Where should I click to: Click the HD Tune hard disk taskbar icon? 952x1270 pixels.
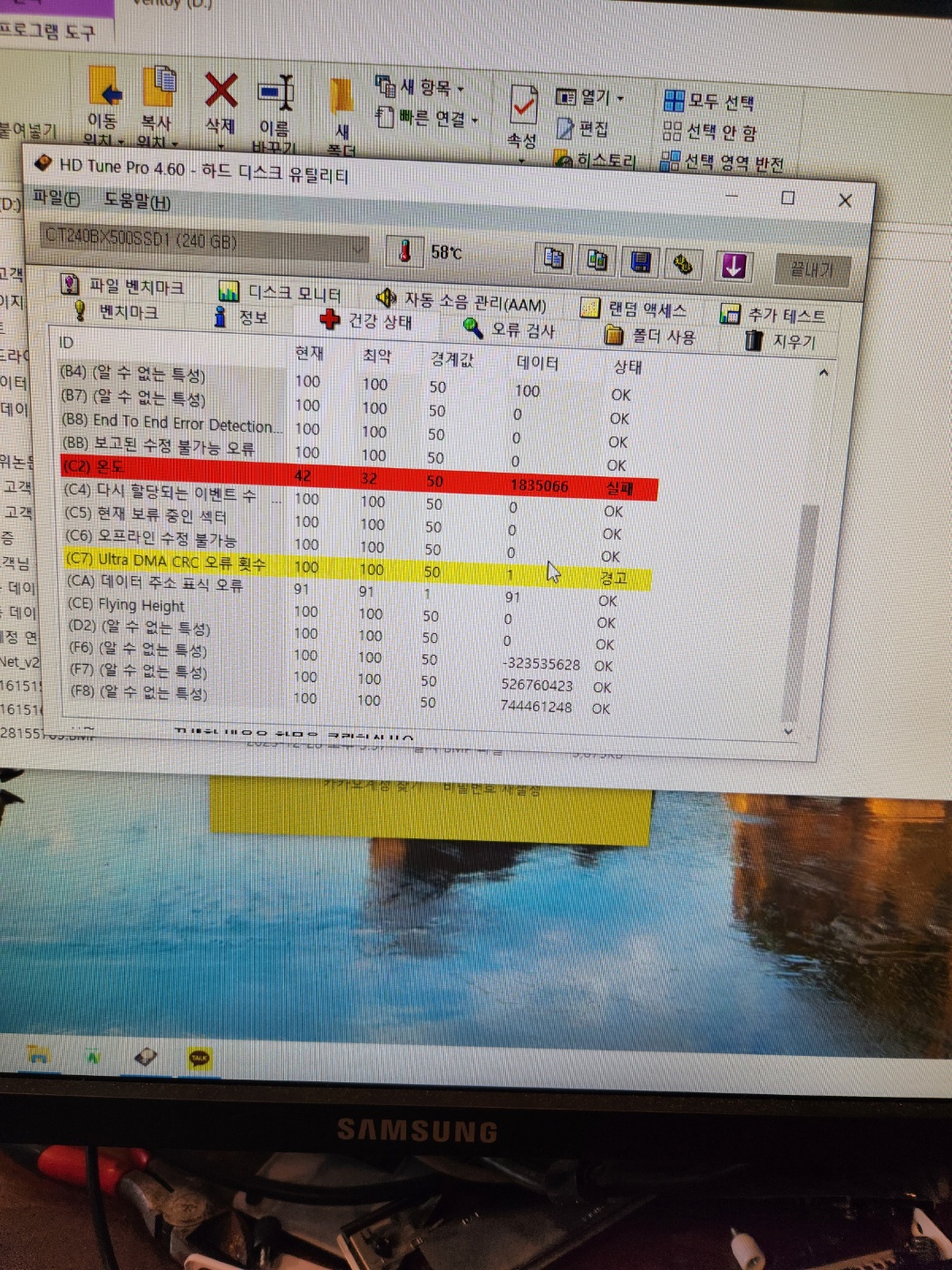pos(146,1057)
